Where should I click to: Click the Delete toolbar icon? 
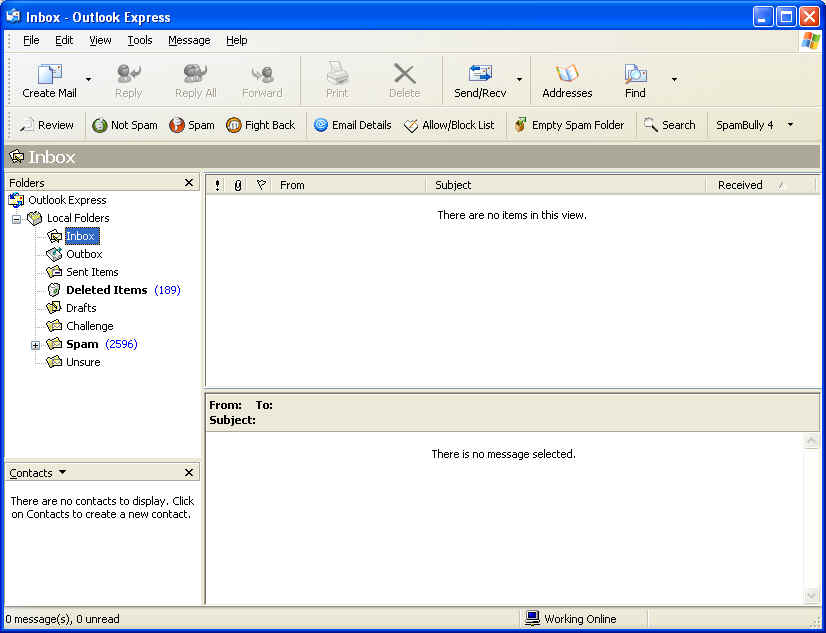pyautogui.click(x=404, y=81)
